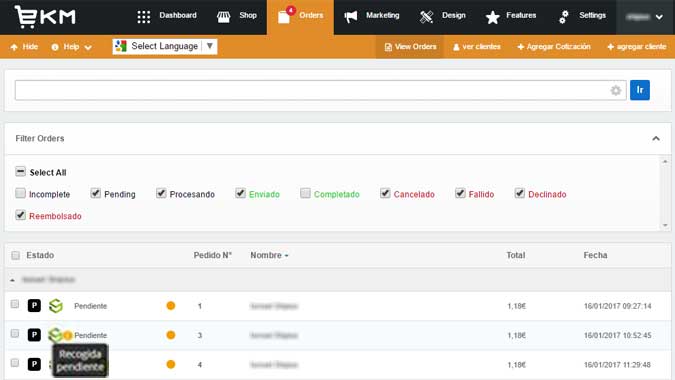
Task: Click the P payment icon for order 1
Action: 34,306
